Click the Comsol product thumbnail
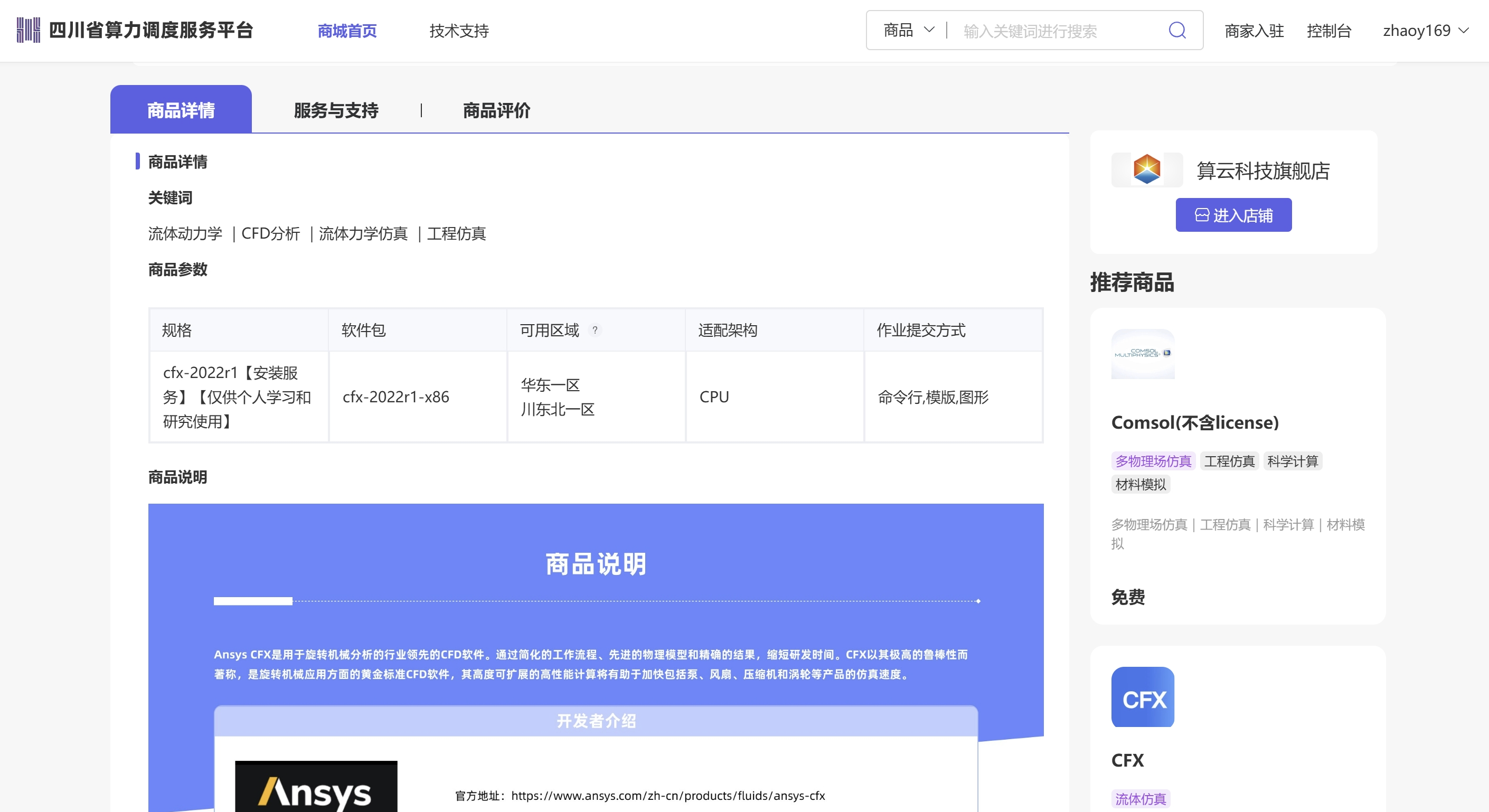 (1143, 354)
